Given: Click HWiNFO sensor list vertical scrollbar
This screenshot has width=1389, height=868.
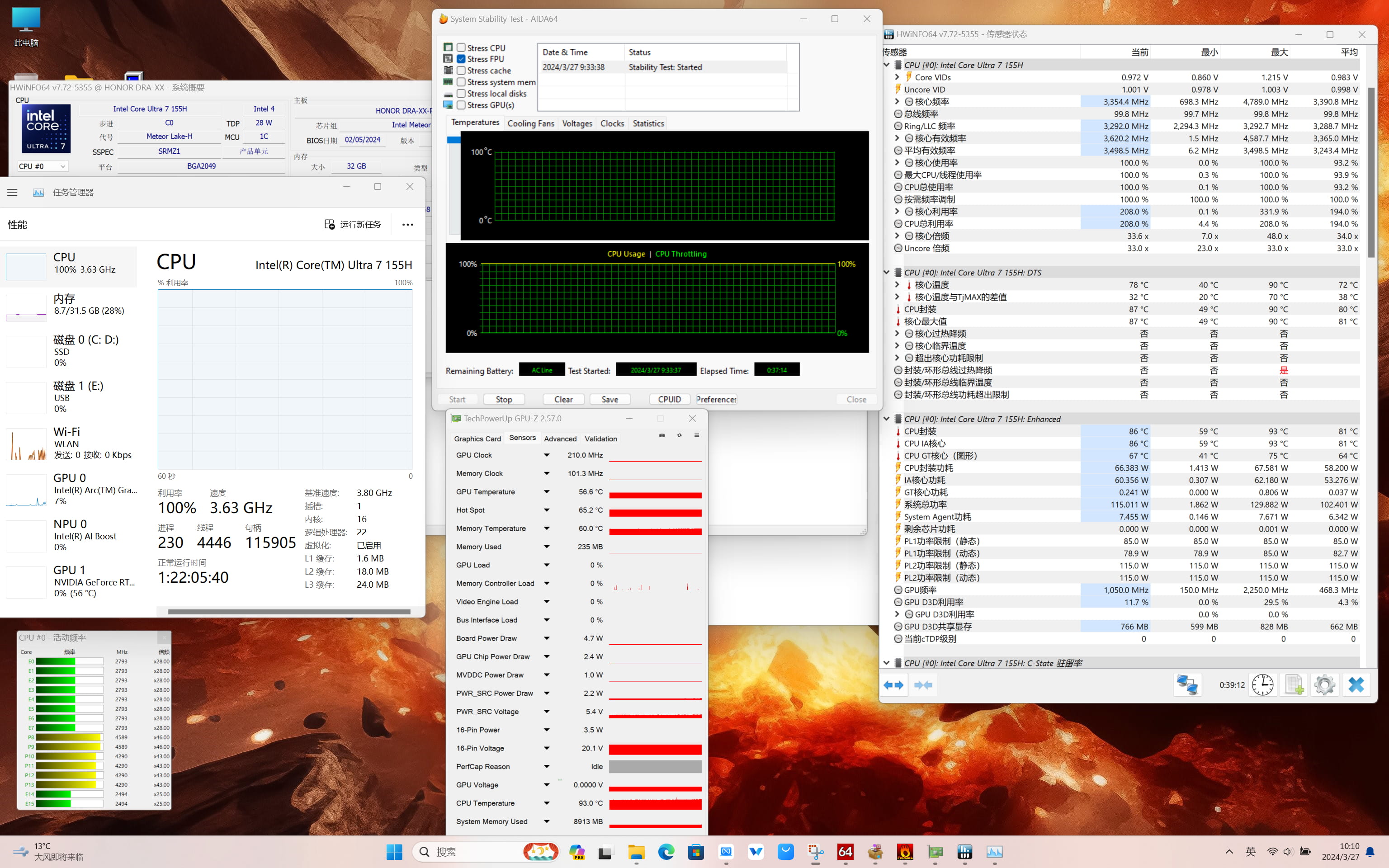Looking at the screenshot, I should point(1371,172).
